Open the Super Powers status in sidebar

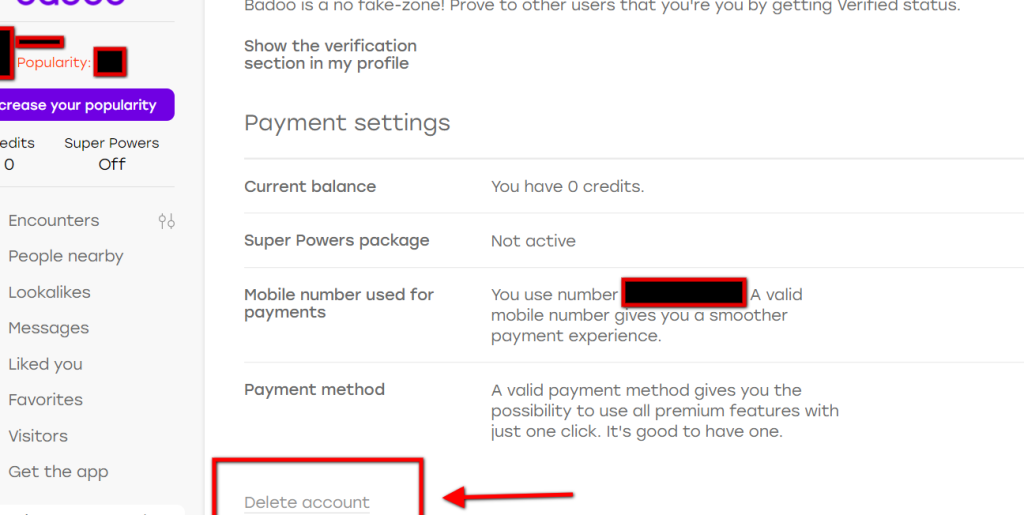[112, 154]
